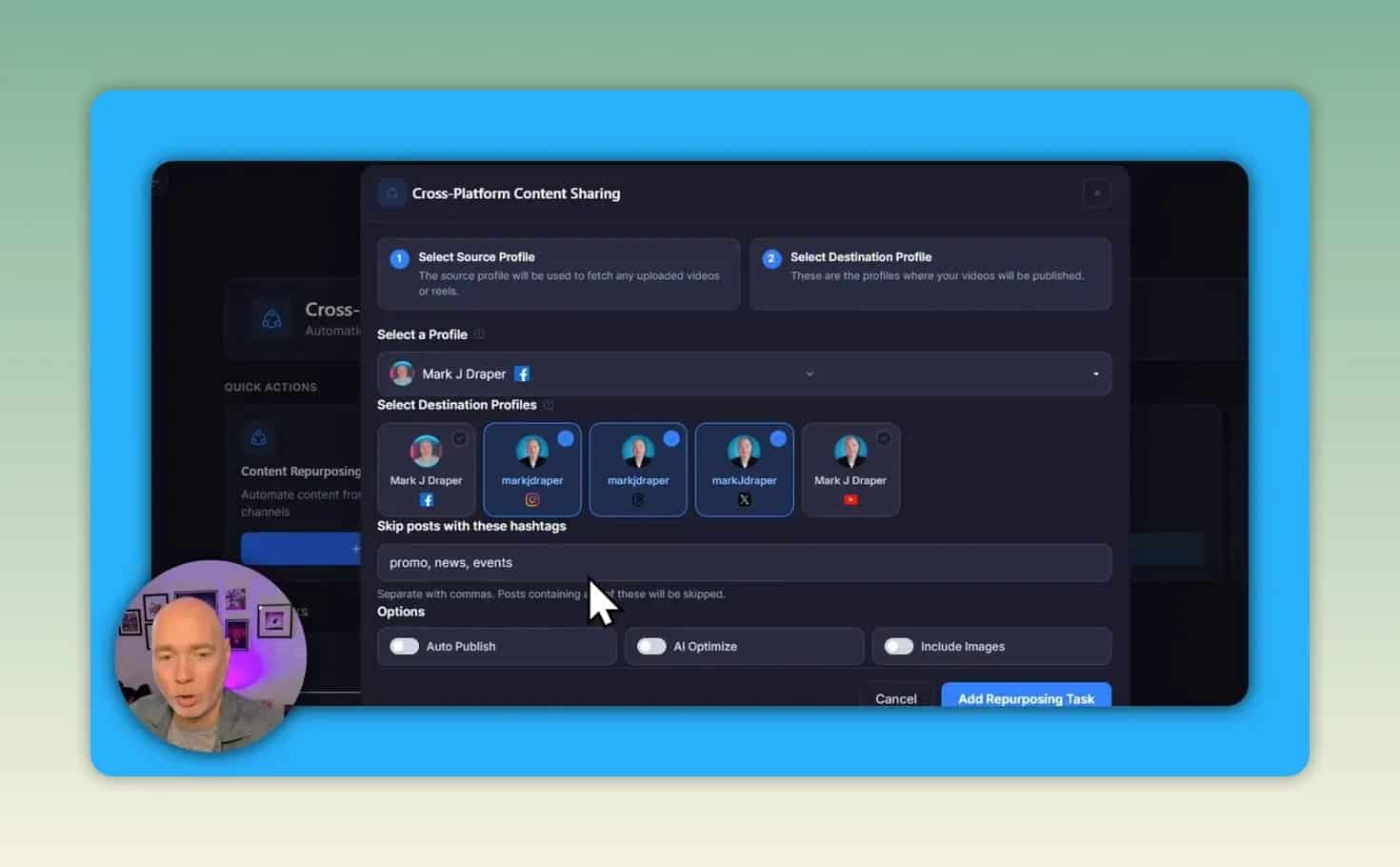This screenshot has width=1400, height=867.
Task: Click the info icon beside Select a Profile
Action: 479,334
